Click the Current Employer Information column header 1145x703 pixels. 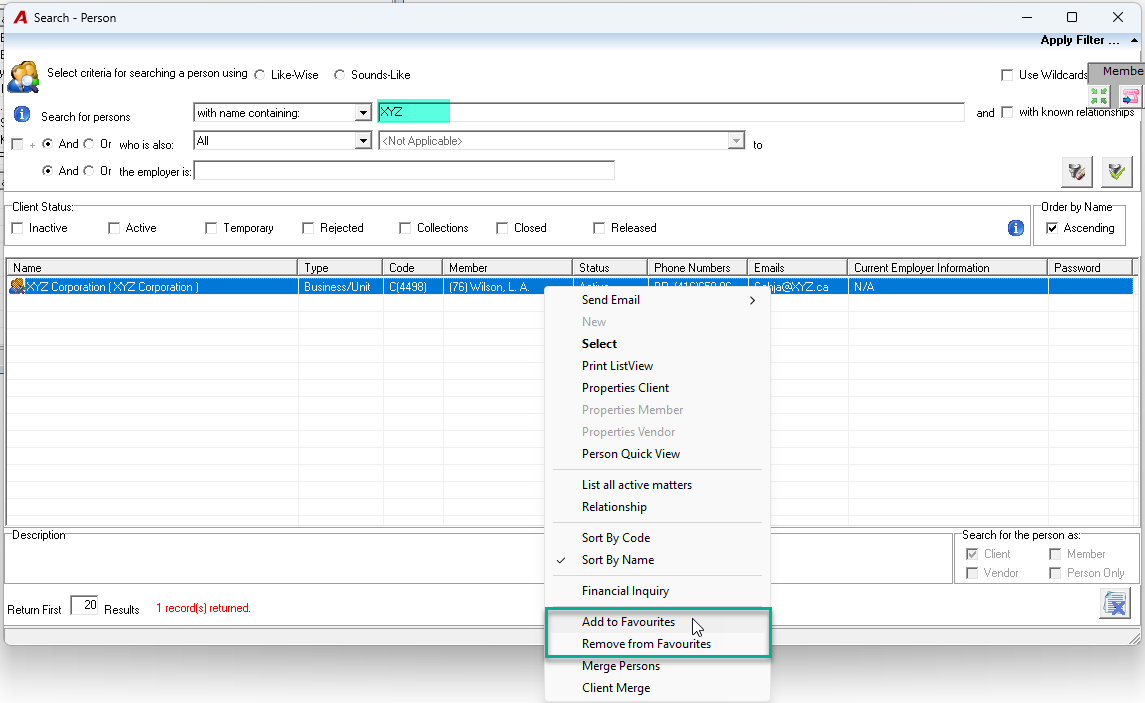947,268
